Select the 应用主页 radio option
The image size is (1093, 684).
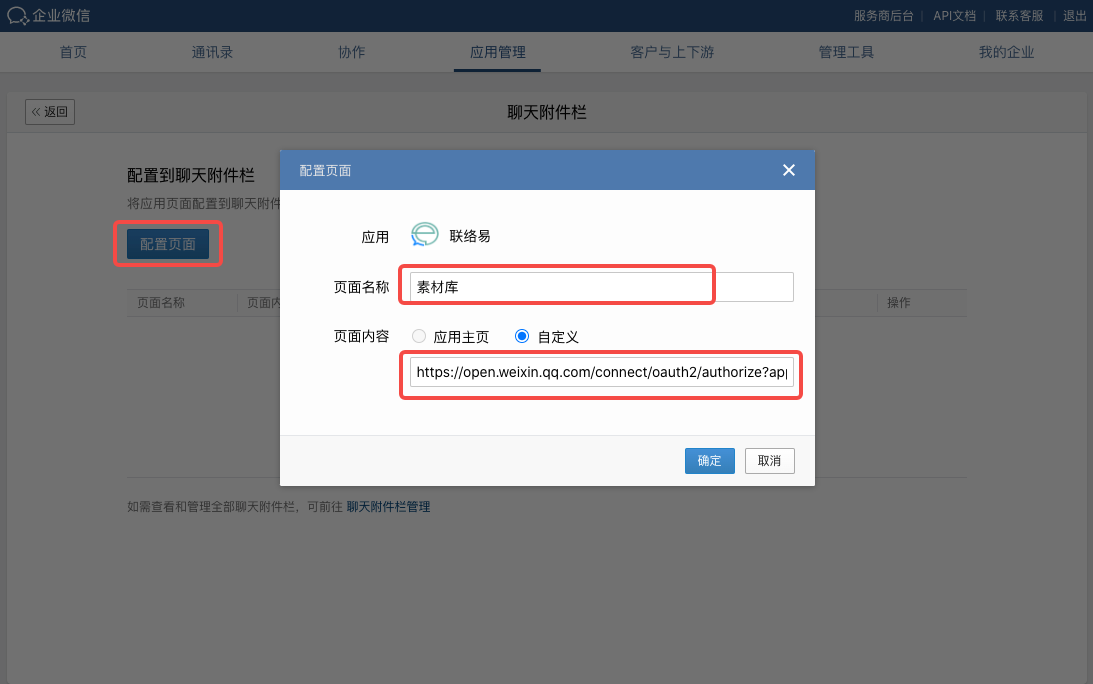419,337
